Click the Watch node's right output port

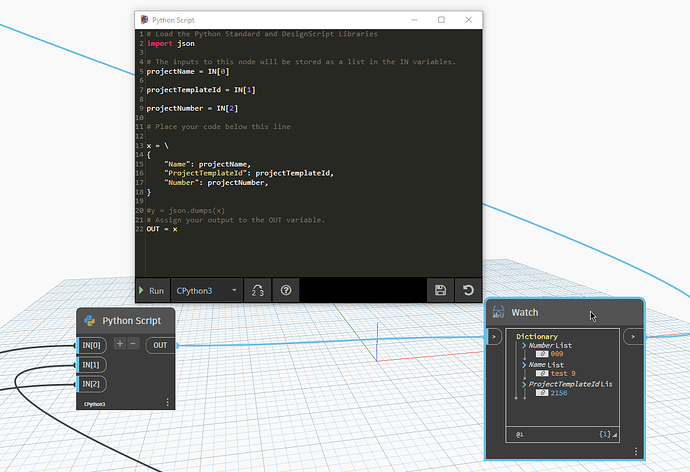click(633, 337)
